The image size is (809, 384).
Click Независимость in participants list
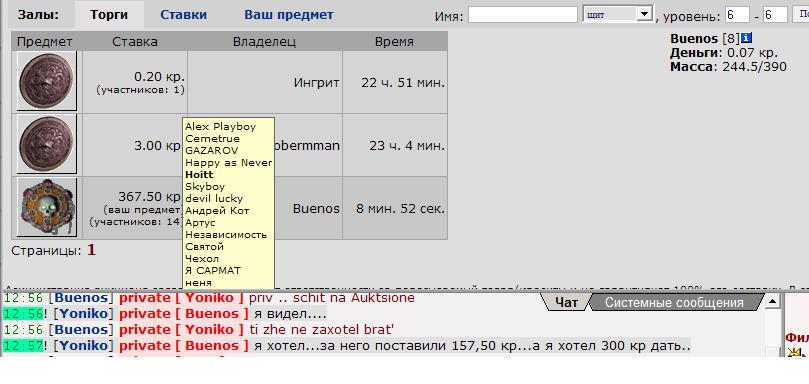click(226, 234)
